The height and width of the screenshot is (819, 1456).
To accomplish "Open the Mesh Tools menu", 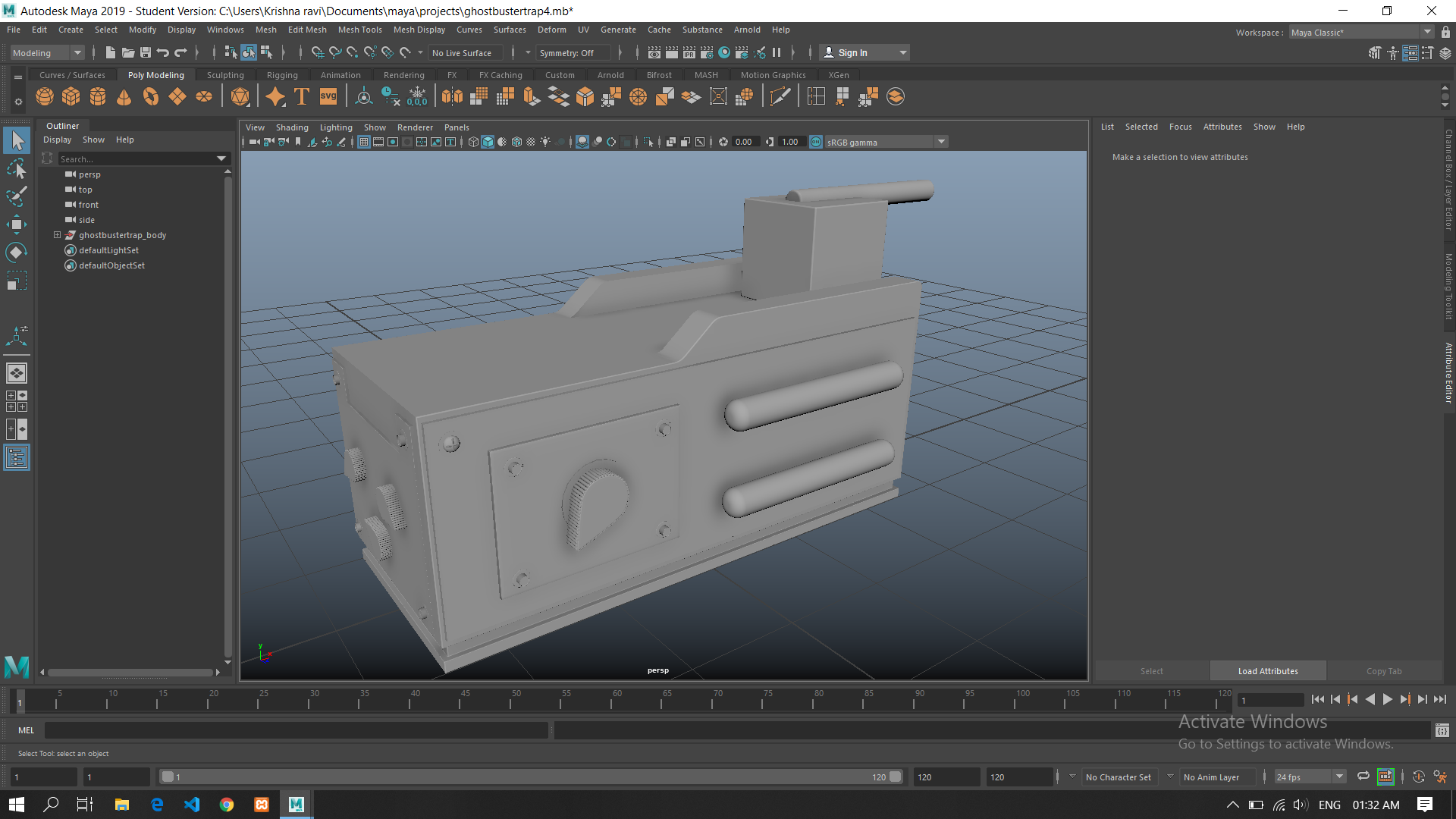I will tap(359, 30).
